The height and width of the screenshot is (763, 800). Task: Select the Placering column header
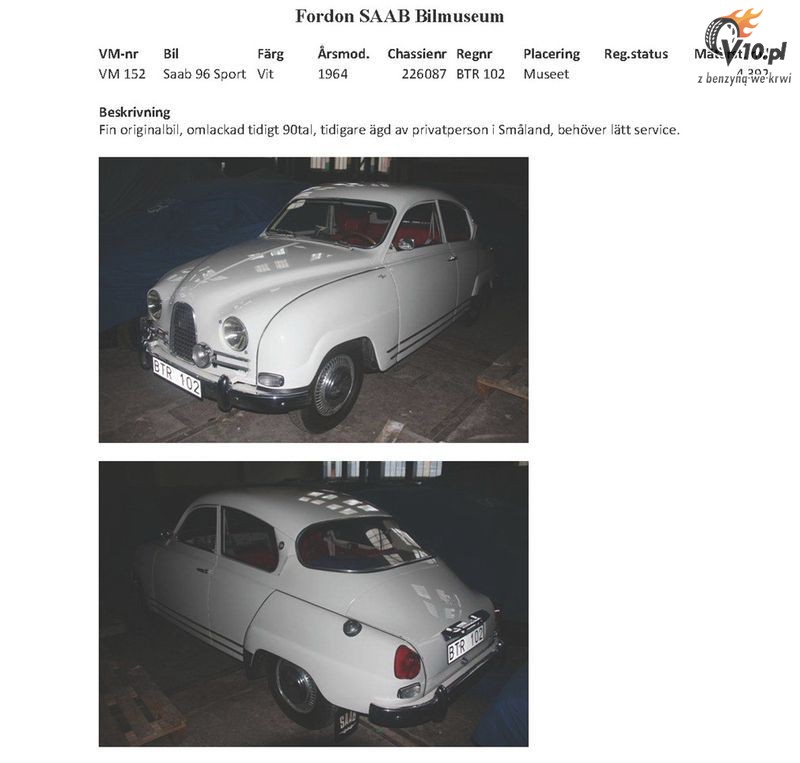pos(552,54)
